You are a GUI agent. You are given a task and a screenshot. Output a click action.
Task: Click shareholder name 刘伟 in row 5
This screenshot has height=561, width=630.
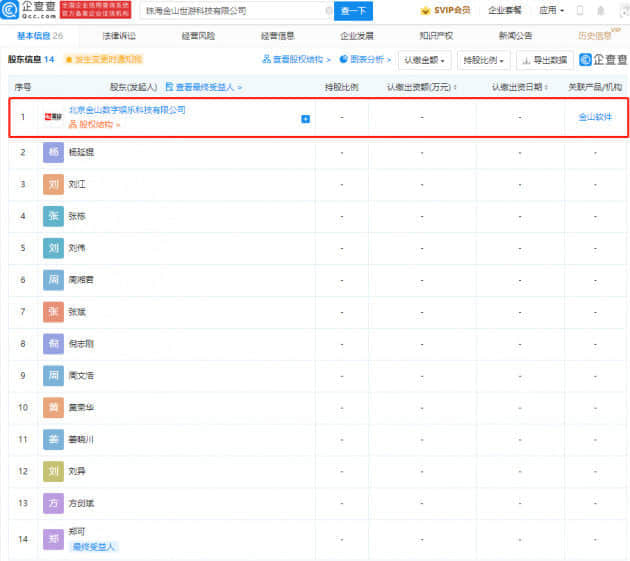[x=77, y=248]
